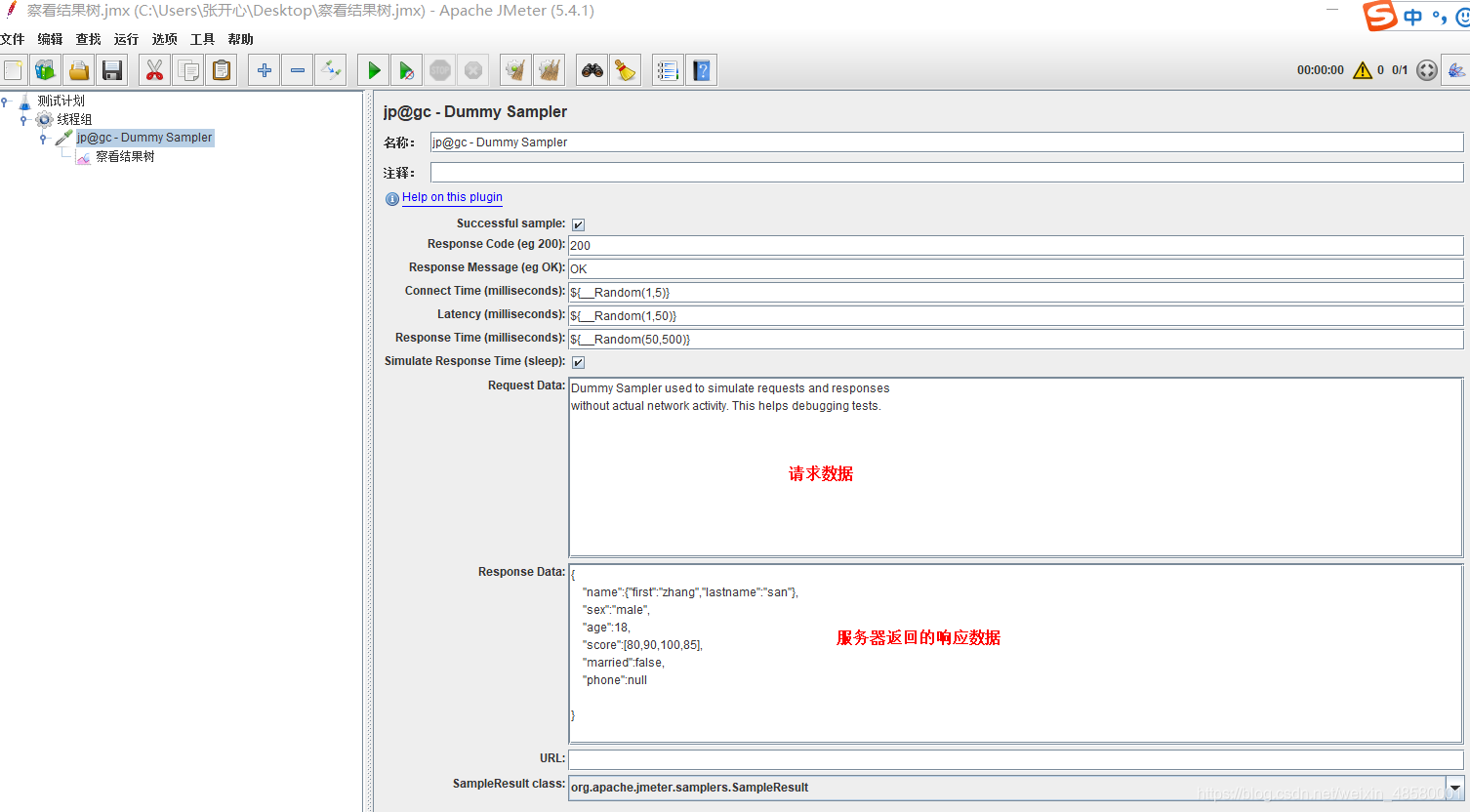Click the Connect Time input field
The image size is (1470, 812).
coord(1016,292)
